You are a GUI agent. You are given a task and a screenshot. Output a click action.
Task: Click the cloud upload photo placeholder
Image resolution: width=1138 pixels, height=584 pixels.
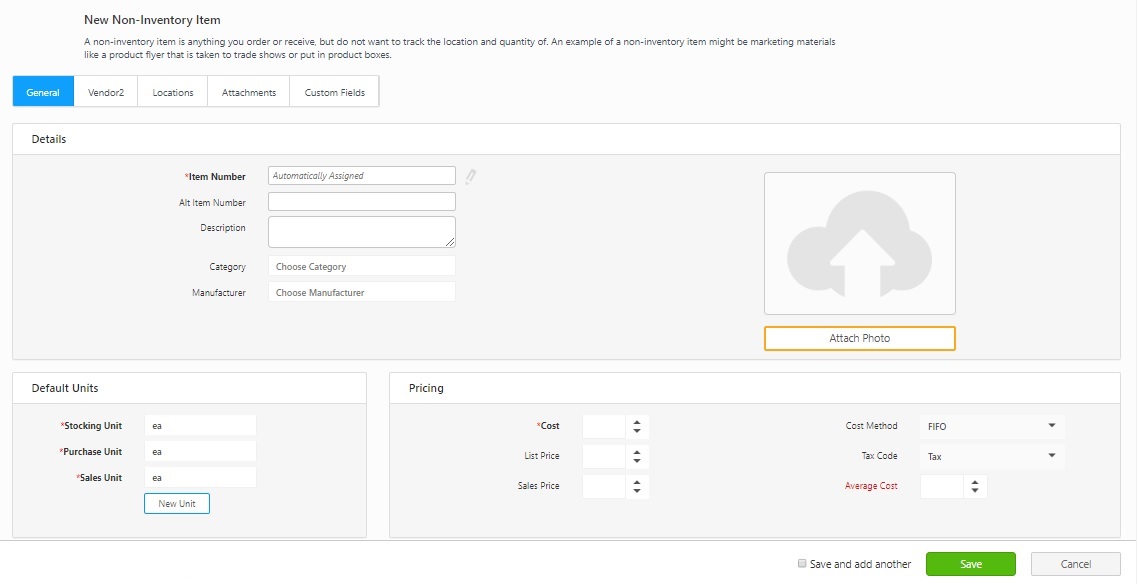(859, 244)
